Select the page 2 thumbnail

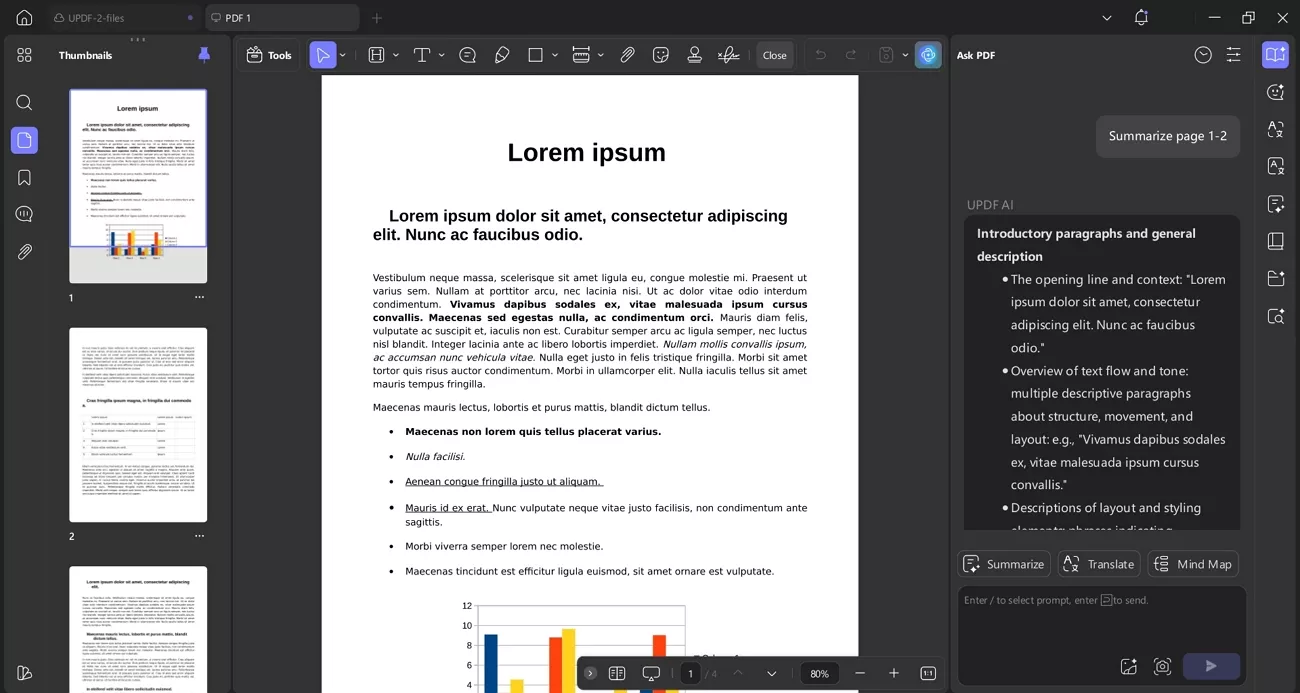(138, 424)
